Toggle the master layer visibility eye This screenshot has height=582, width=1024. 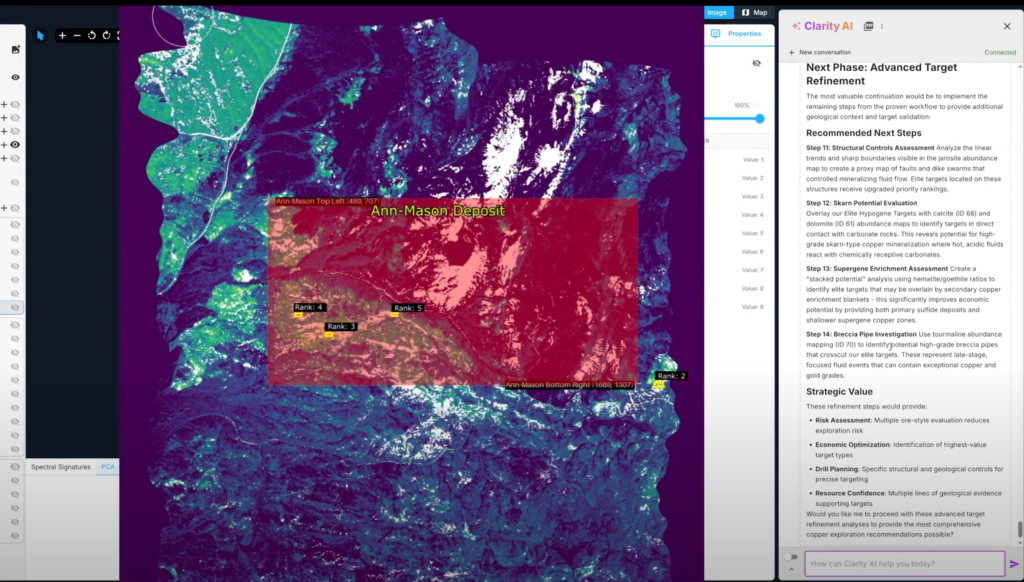click(x=15, y=77)
